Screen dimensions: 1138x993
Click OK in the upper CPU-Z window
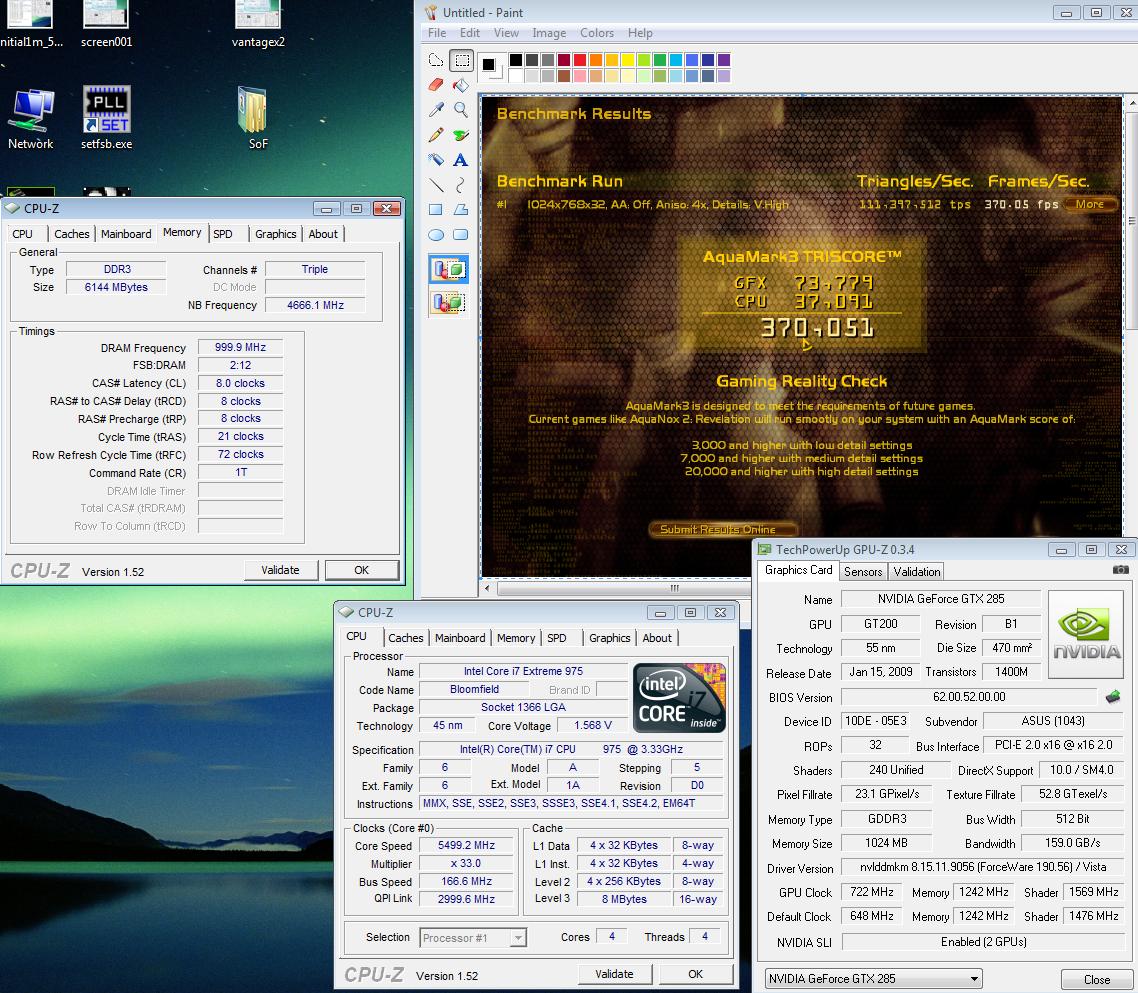pyautogui.click(x=361, y=570)
